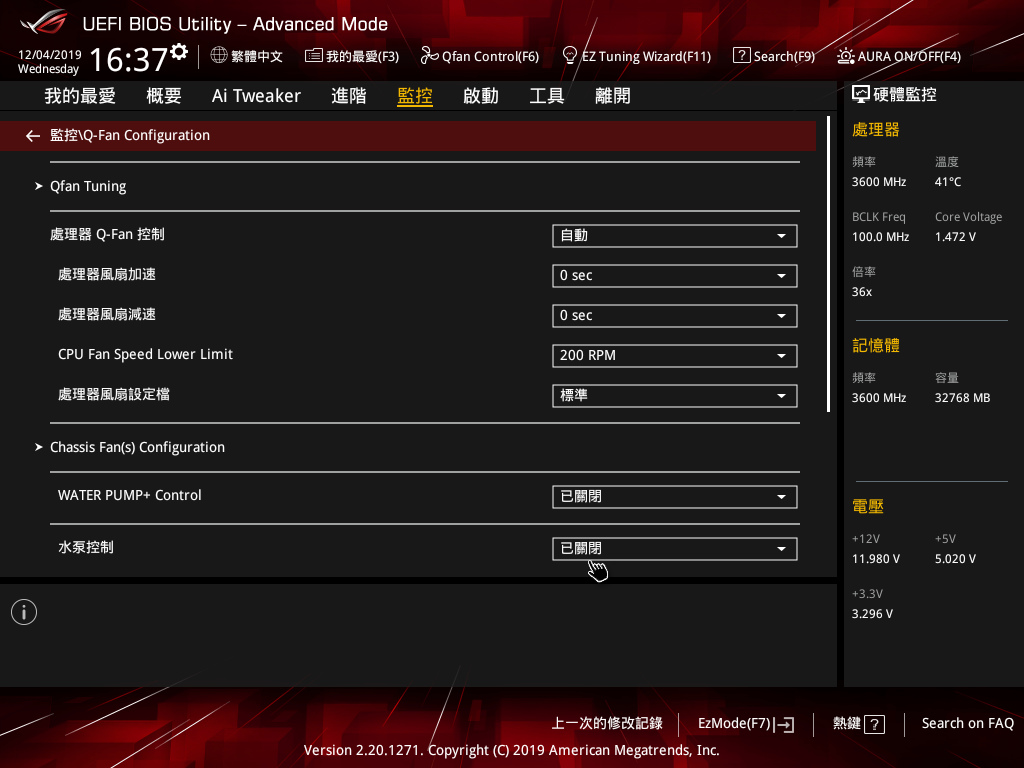The height and width of the screenshot is (768, 1024).
Task: Select the 處理器風扇加速 label
Action: [x=107, y=274]
